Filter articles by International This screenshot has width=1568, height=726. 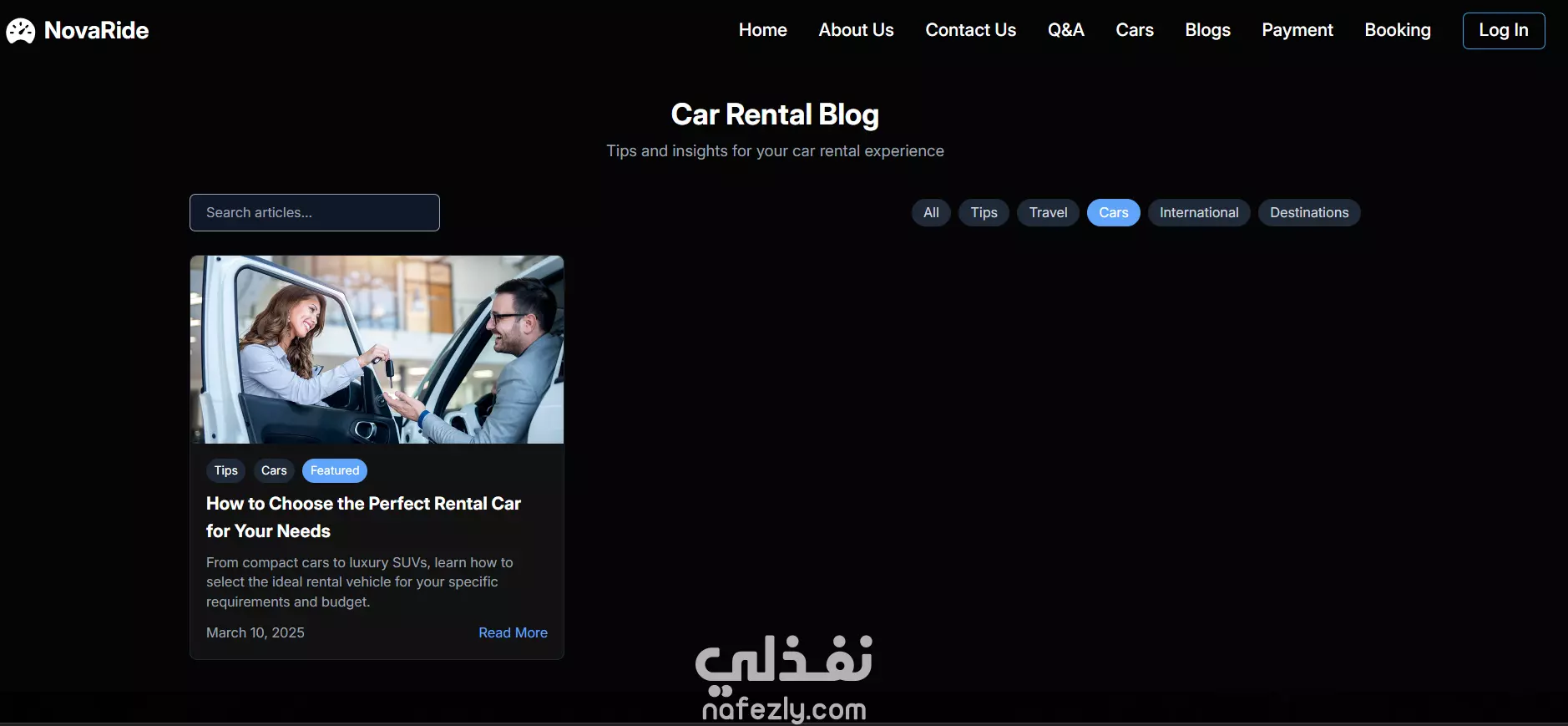[1198, 212]
